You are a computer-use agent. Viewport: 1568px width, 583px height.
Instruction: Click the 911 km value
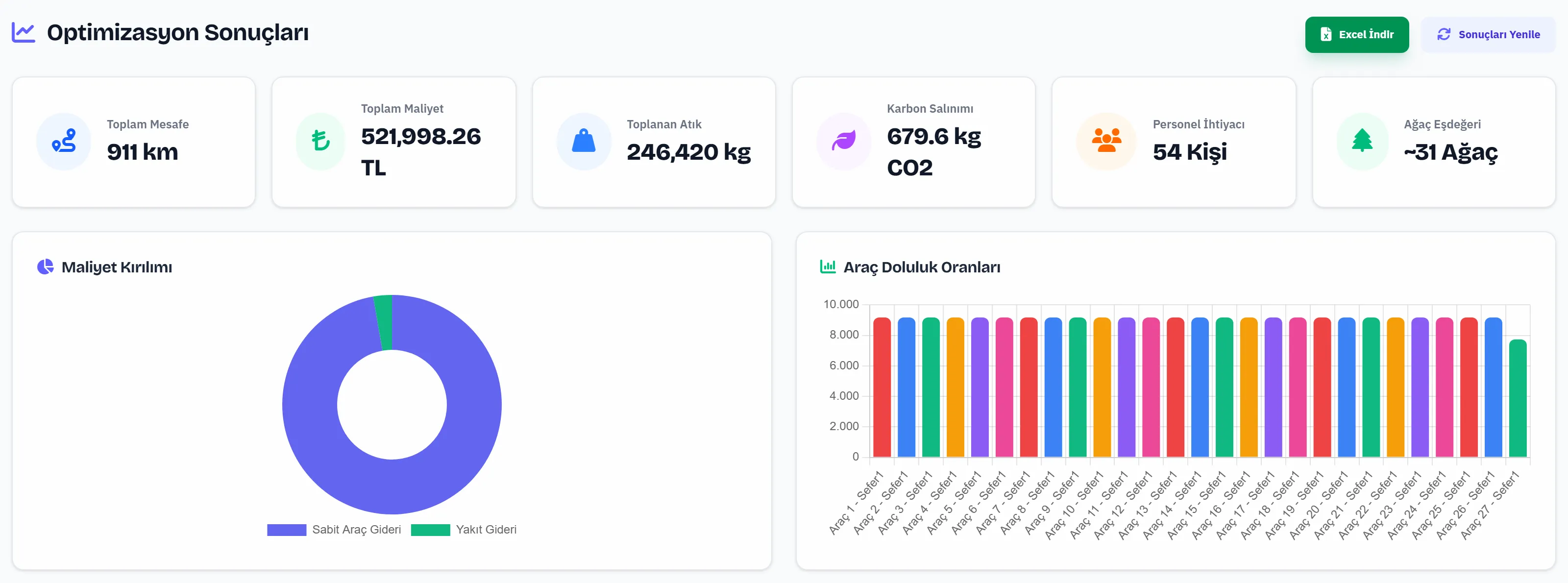point(143,152)
